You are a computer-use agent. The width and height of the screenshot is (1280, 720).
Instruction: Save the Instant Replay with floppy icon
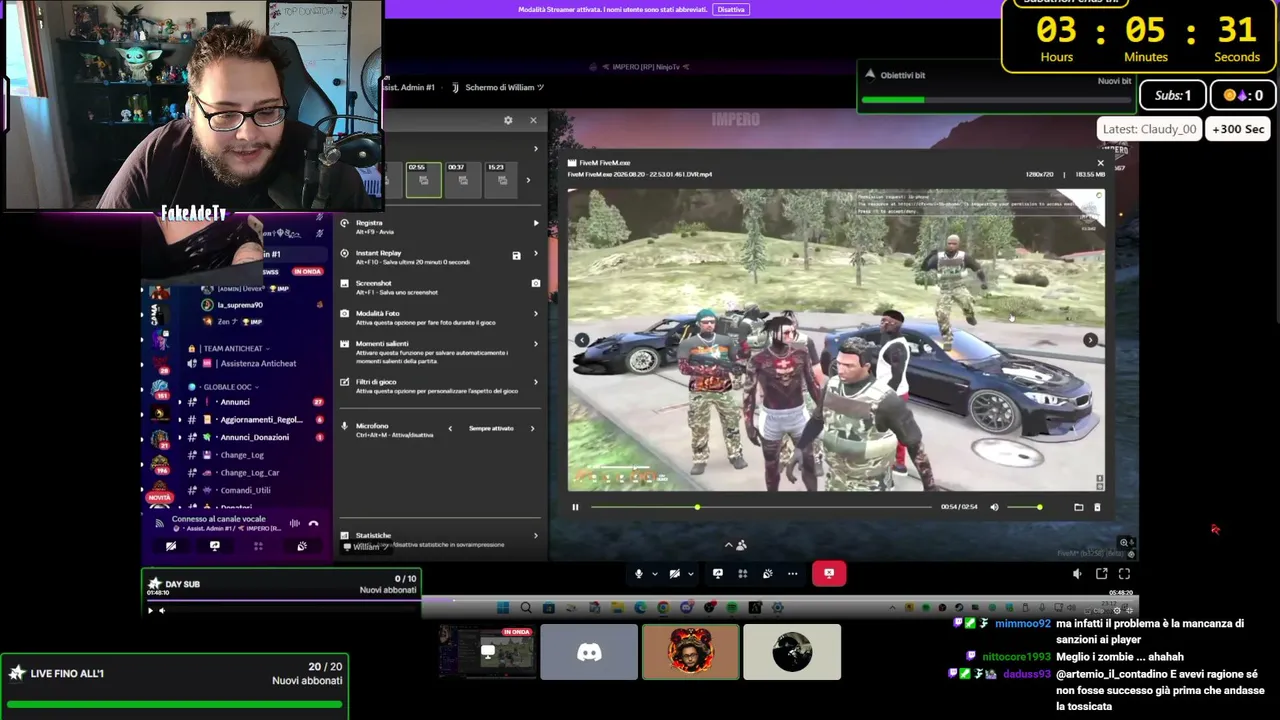516,256
